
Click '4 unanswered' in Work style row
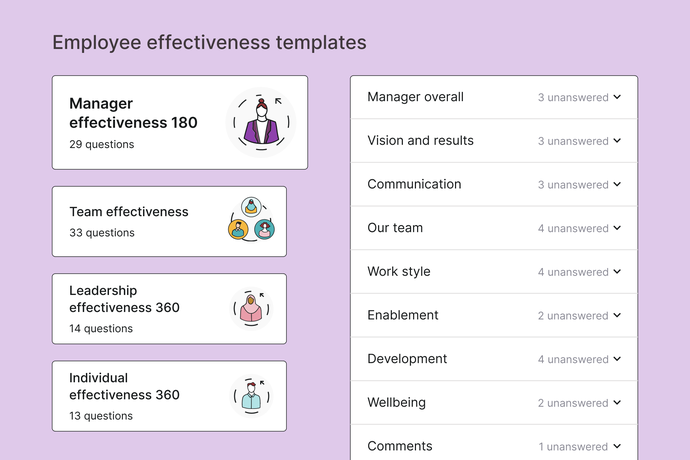573,272
